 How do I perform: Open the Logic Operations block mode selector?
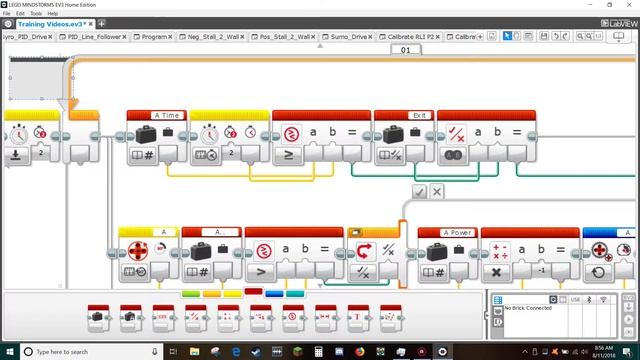click(453, 155)
